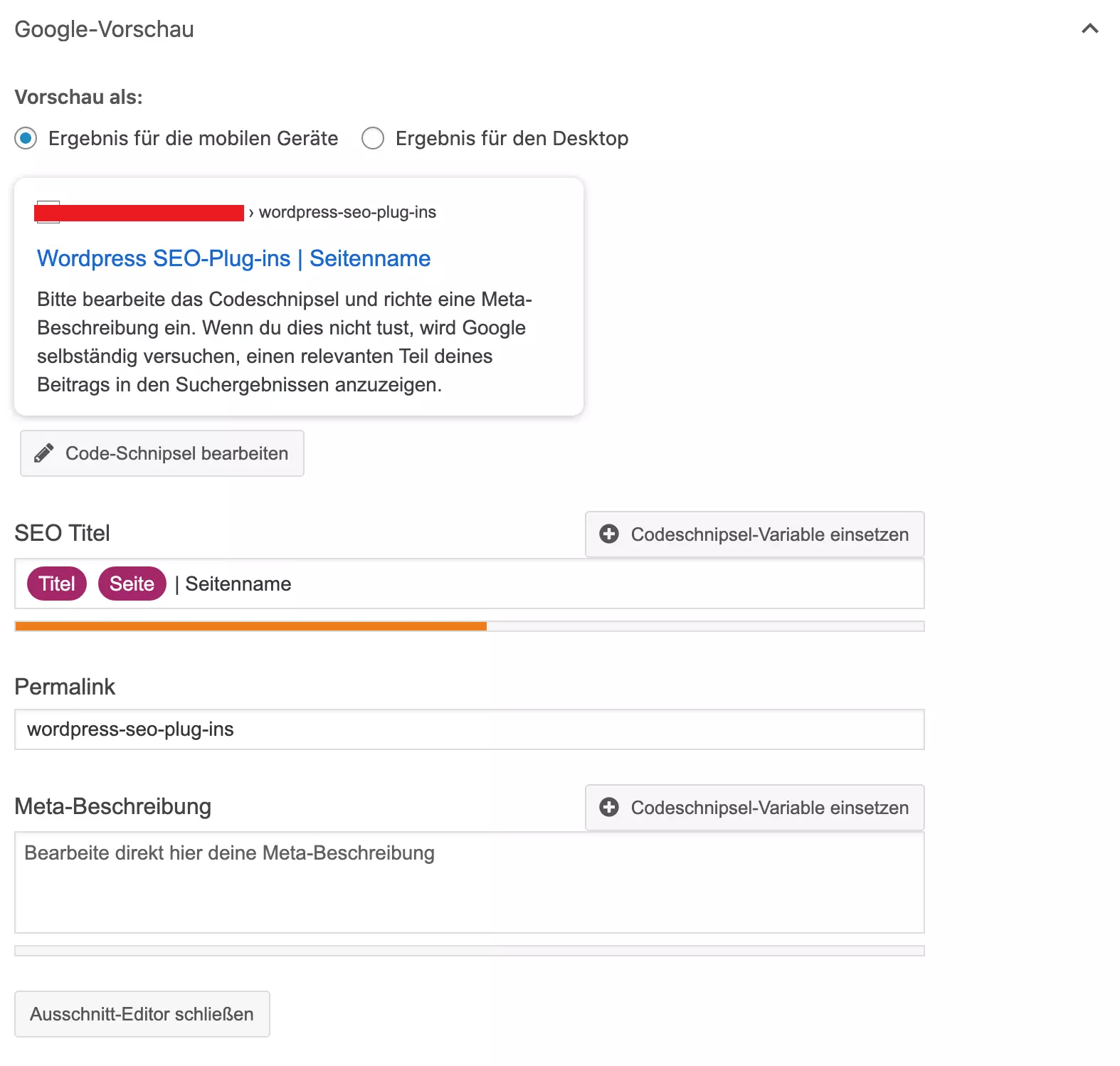
Task: Click the 'SEO Titel' label
Action: 63,533
